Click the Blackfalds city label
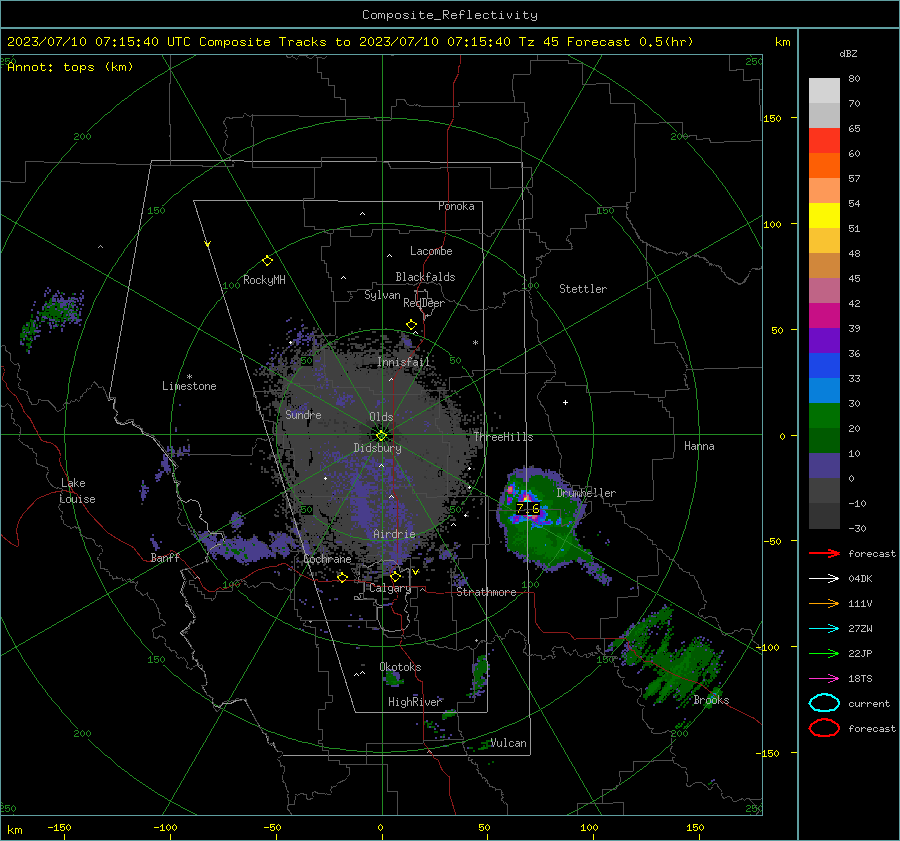Image resolution: width=900 pixels, height=841 pixels. tap(425, 277)
